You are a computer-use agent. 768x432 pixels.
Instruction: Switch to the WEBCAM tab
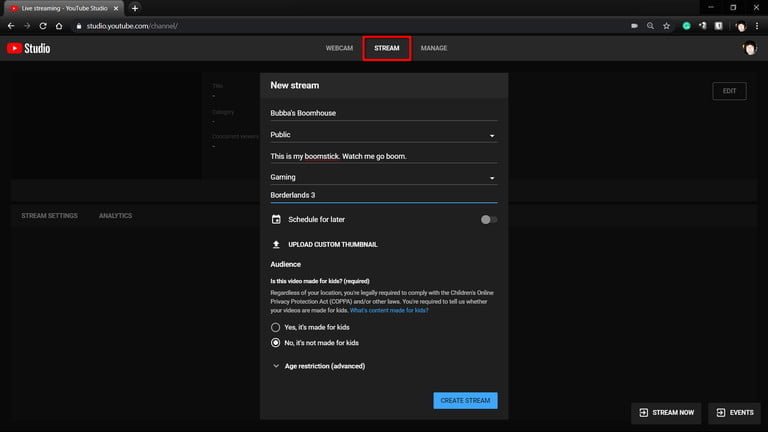(x=339, y=48)
